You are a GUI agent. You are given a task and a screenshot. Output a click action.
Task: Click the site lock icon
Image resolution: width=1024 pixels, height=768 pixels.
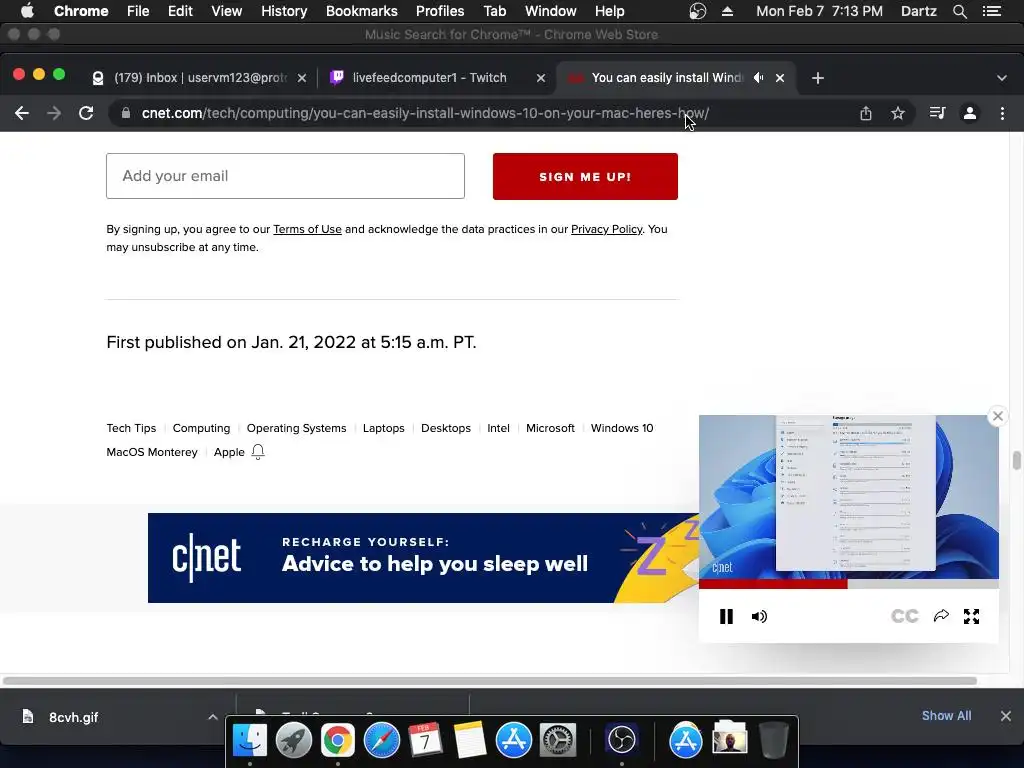125,113
